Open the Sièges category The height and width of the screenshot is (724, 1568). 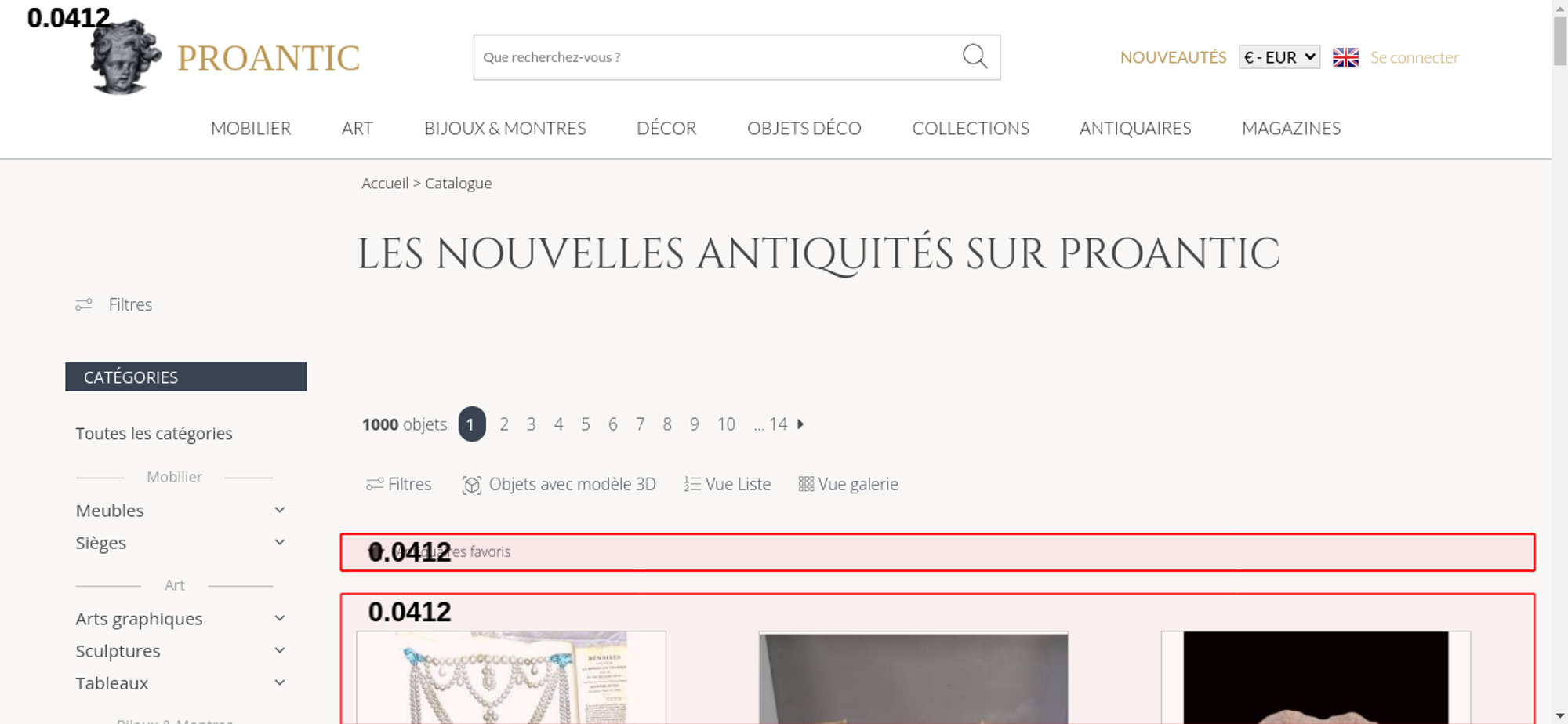click(100, 543)
